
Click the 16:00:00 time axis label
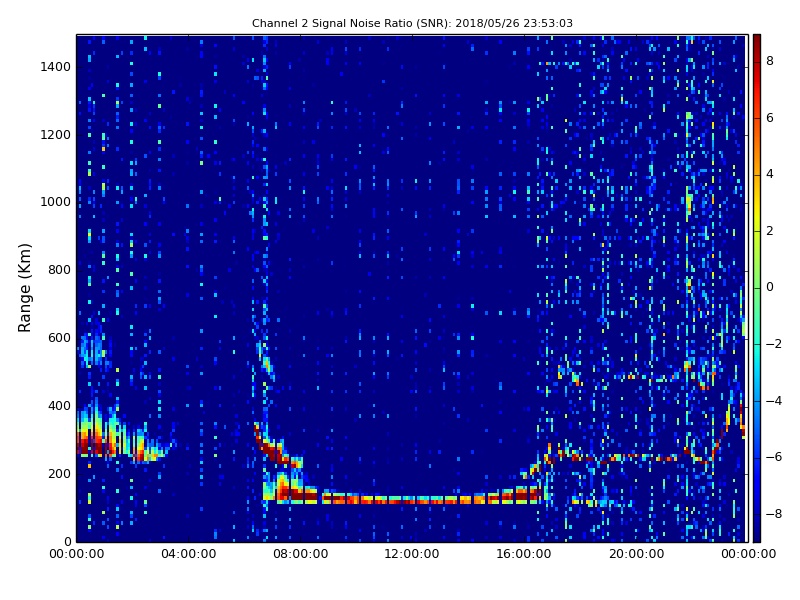click(523, 554)
